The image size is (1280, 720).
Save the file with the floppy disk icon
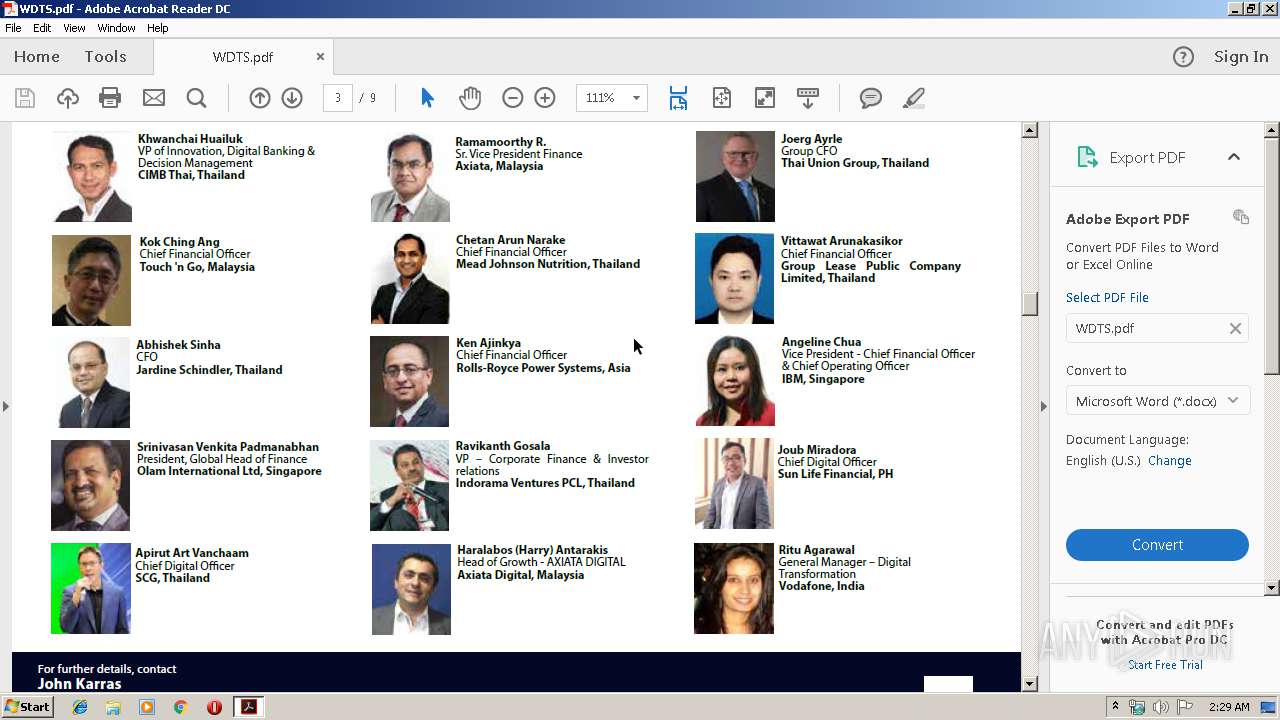[x=25, y=98]
